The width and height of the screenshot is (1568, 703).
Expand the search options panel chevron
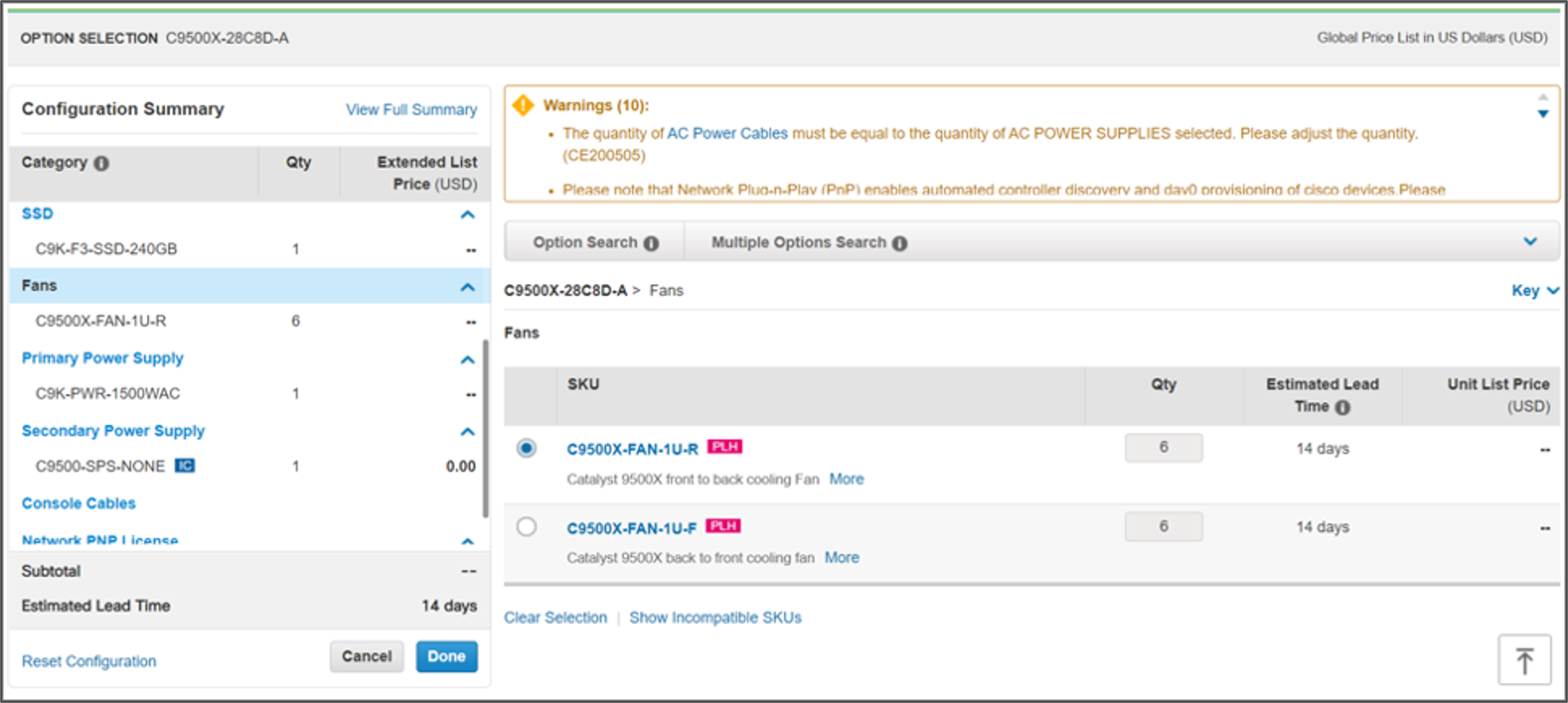point(1530,241)
